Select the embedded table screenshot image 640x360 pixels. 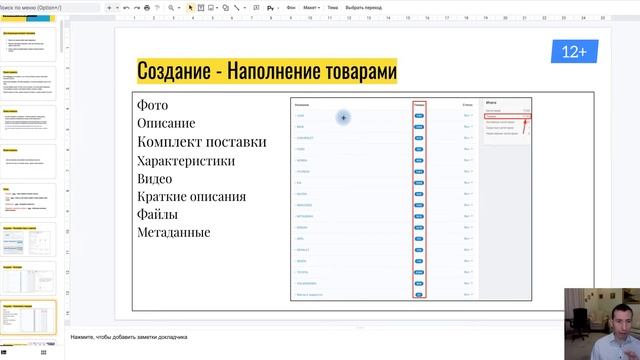coord(411,199)
